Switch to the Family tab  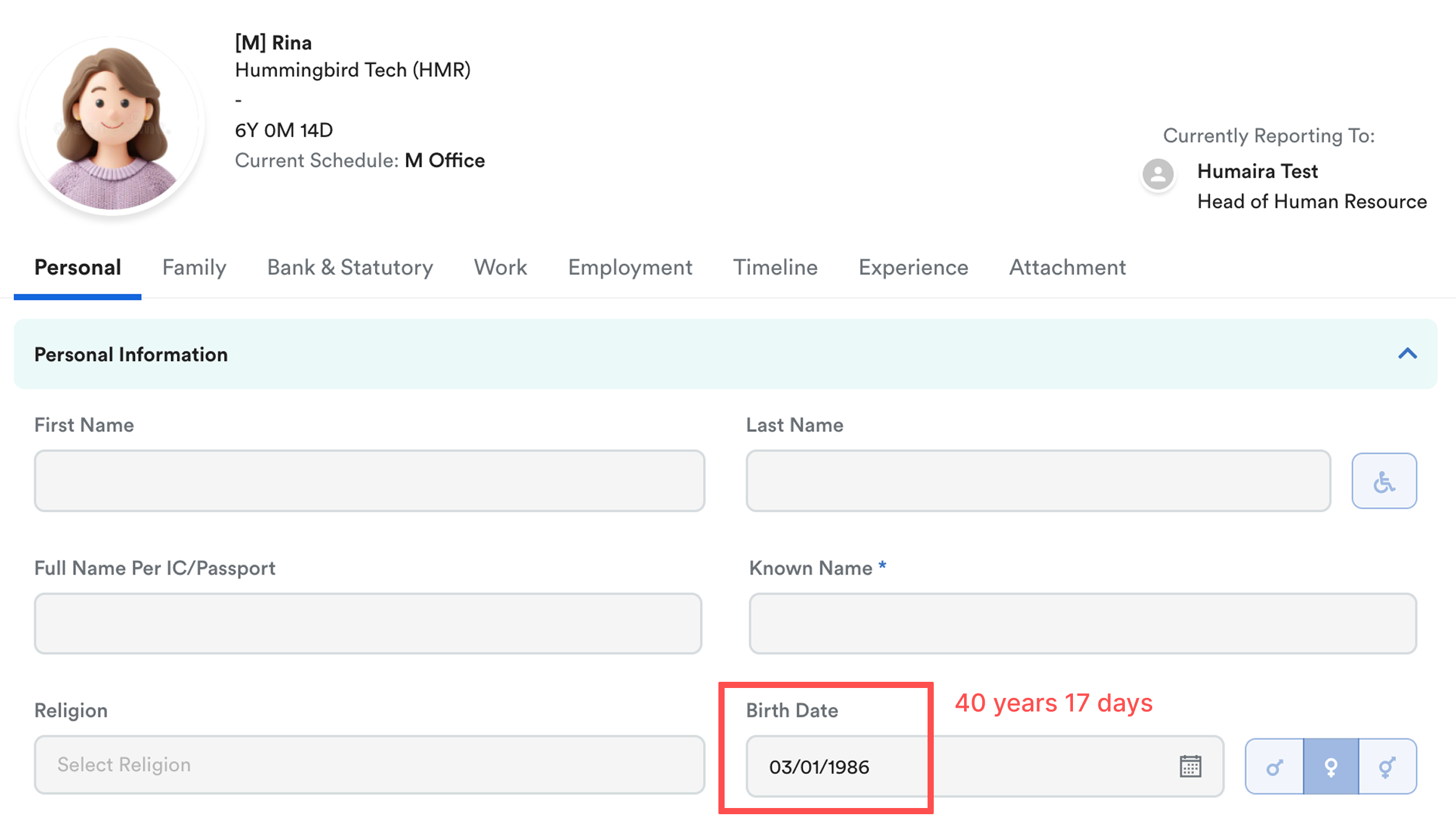pyautogui.click(x=194, y=267)
